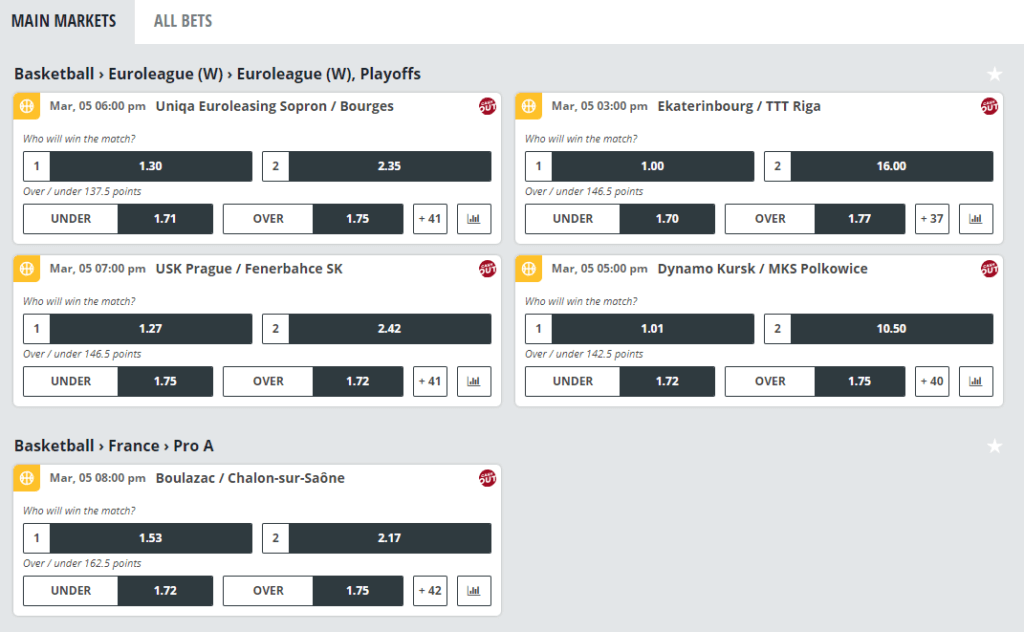The width and height of the screenshot is (1024, 632).
Task: Expand +37 more bets for Ekaterinbourg match
Action: coord(932,219)
